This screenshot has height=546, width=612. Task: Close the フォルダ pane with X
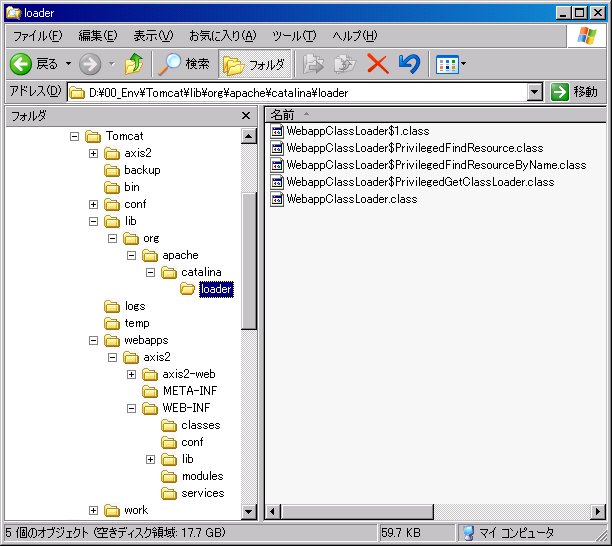[246, 116]
